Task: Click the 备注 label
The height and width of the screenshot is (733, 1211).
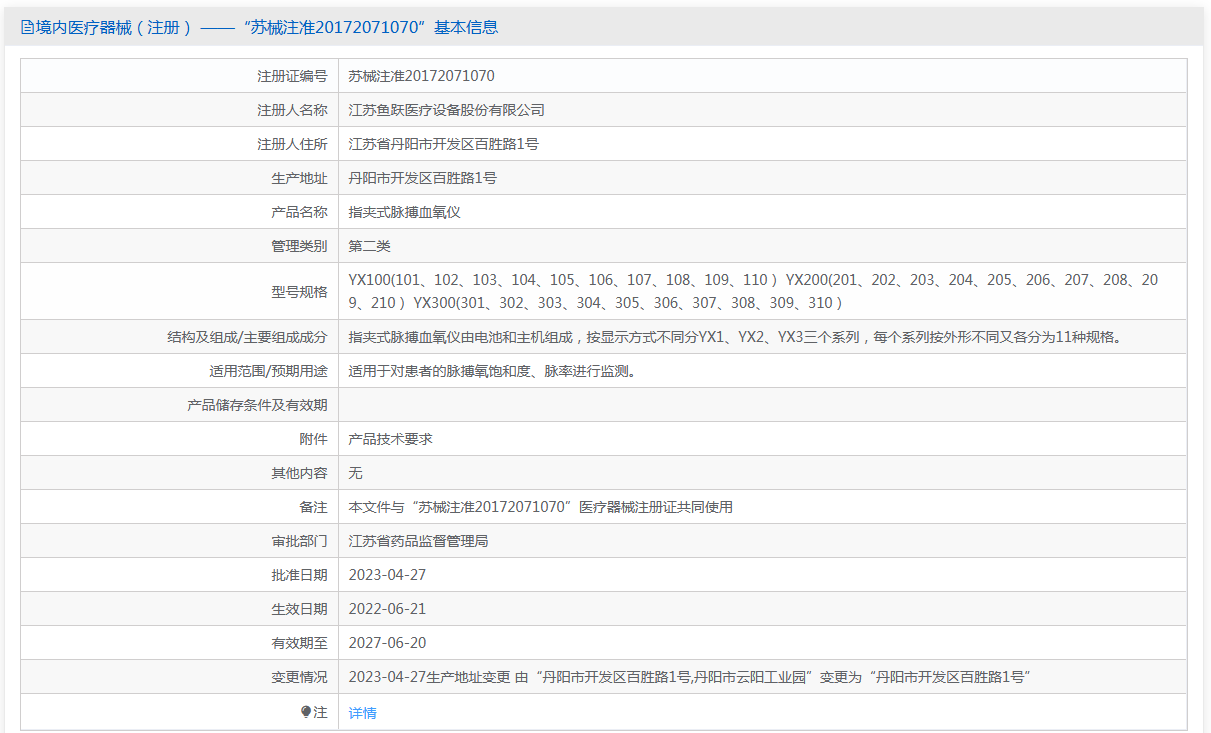Action: pyautogui.click(x=313, y=507)
